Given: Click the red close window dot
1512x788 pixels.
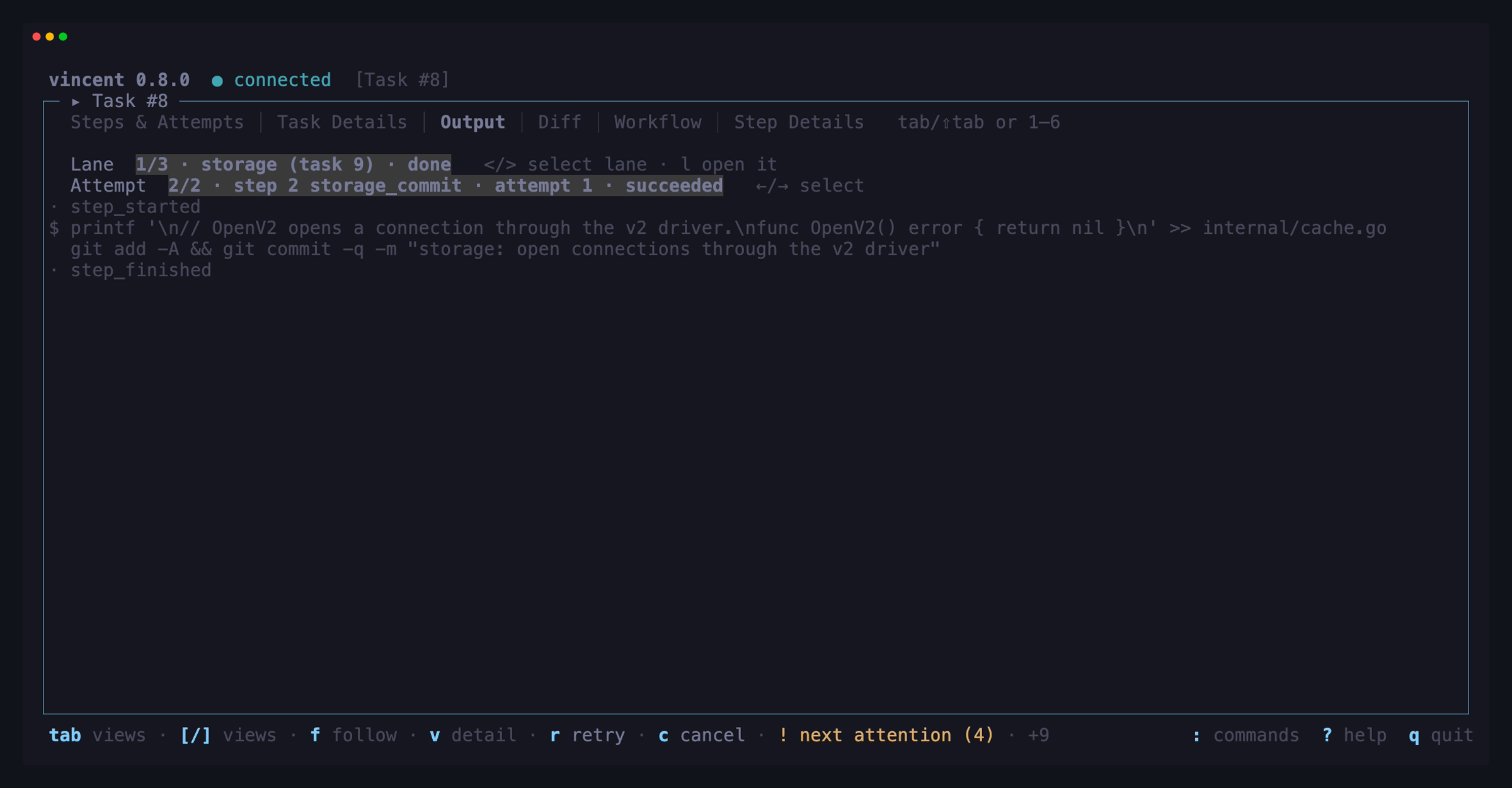Looking at the screenshot, I should [37, 37].
